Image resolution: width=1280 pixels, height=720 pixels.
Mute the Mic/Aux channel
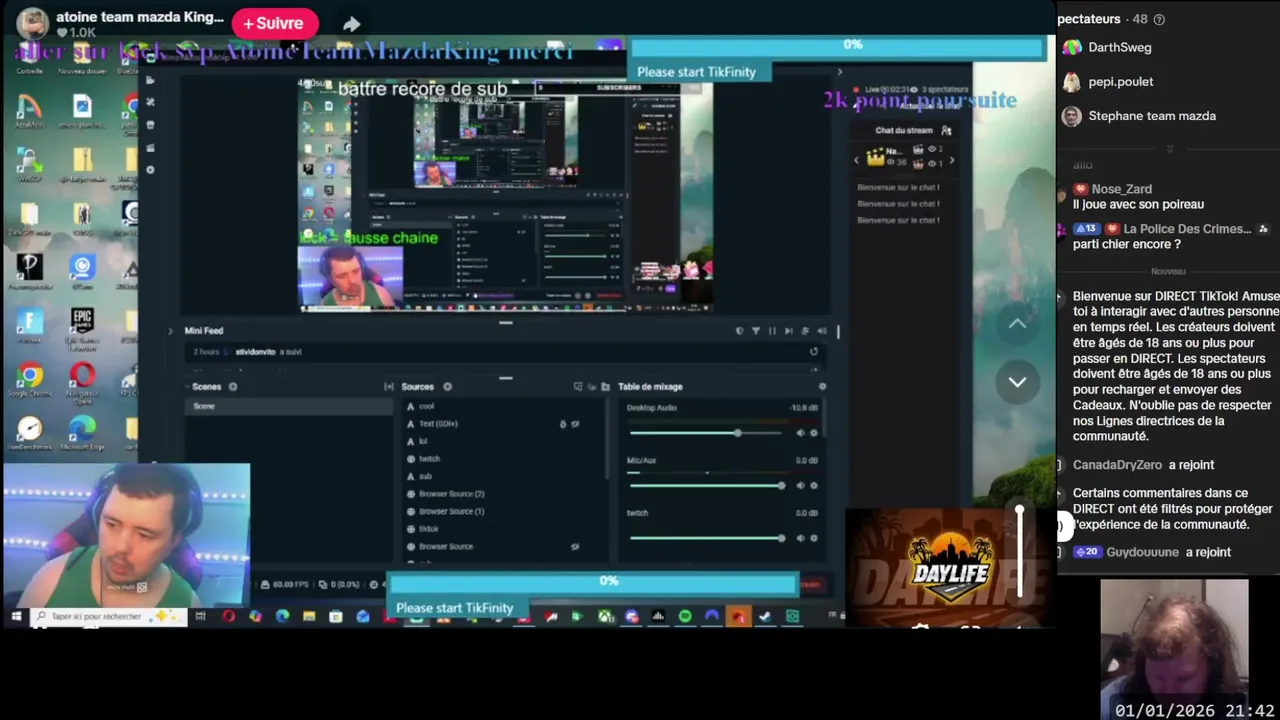(x=800, y=485)
